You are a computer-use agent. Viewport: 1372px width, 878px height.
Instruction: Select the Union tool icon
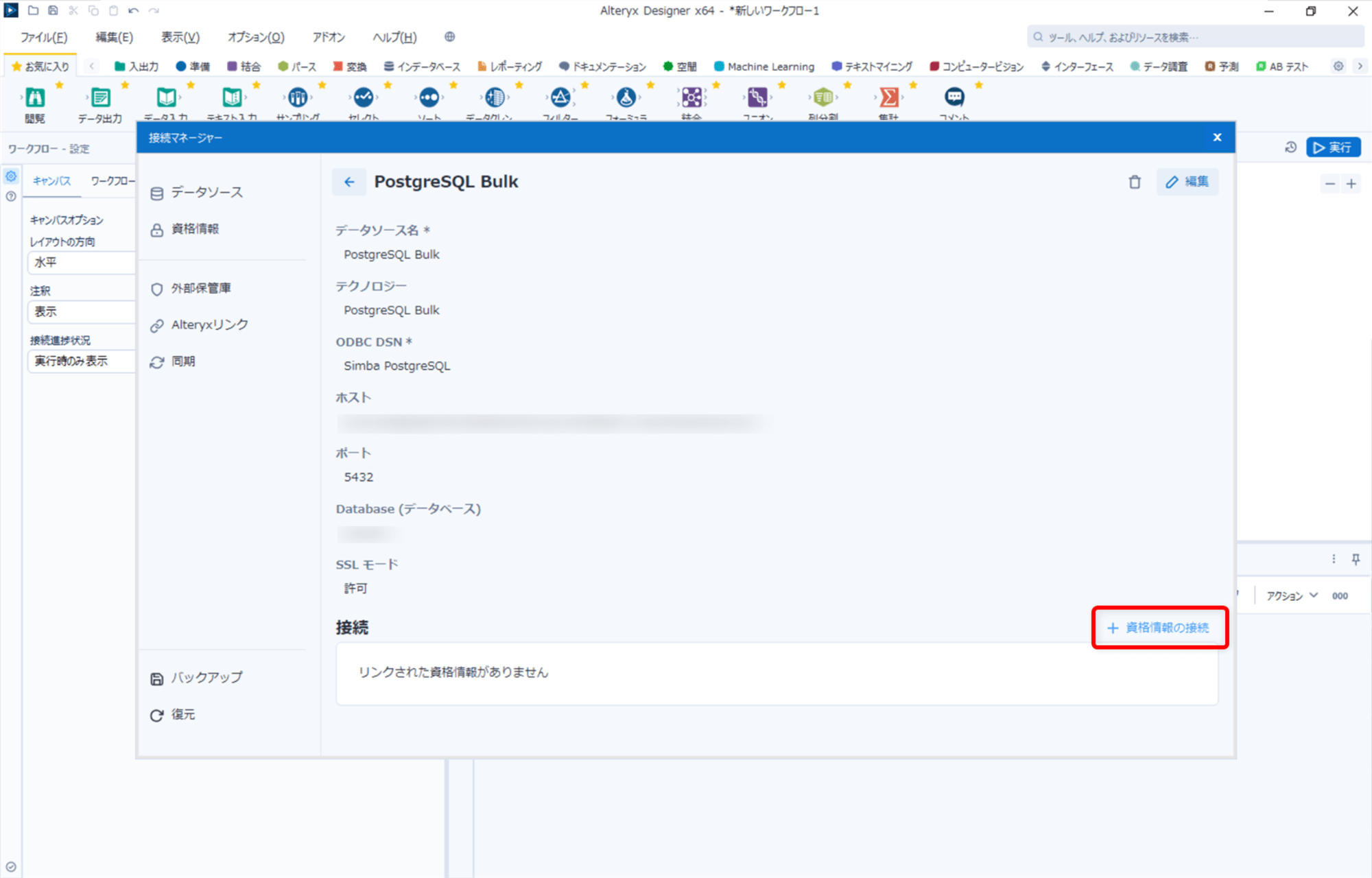tap(757, 97)
